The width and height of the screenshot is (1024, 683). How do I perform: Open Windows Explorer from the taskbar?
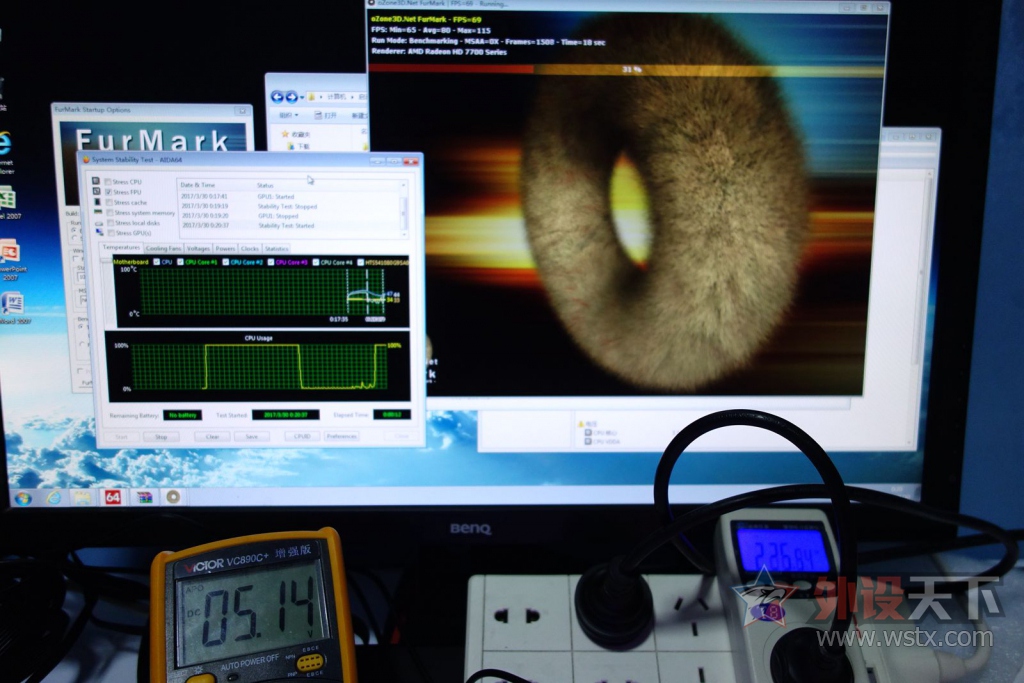point(83,498)
